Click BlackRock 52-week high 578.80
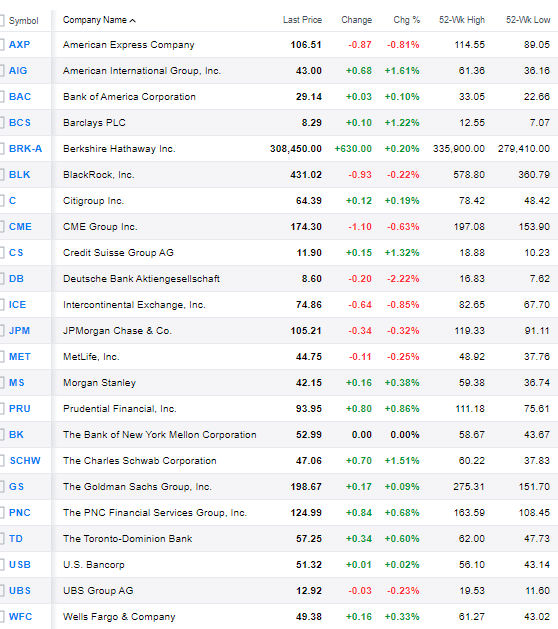 (469, 175)
